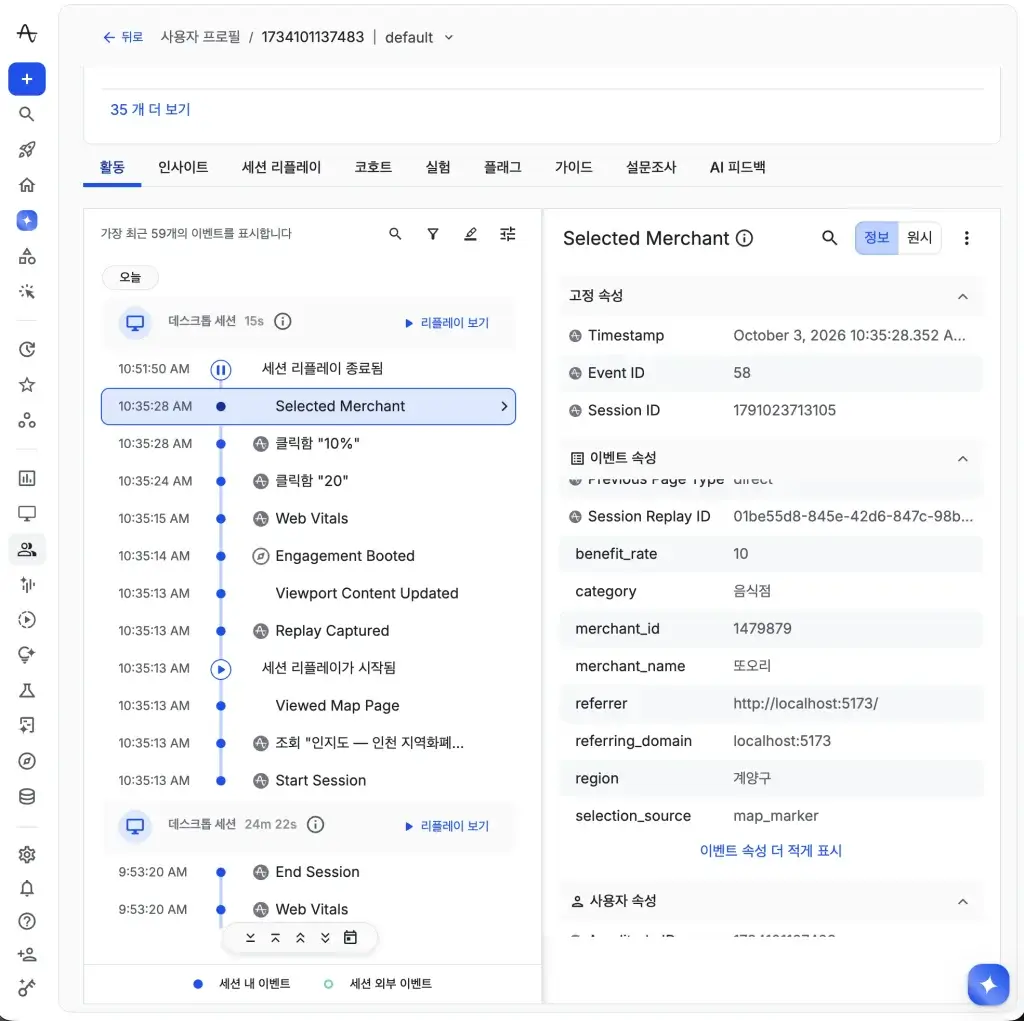Open the recent history clock icon
Image resolution: width=1024 pixels, height=1021 pixels.
[27, 349]
